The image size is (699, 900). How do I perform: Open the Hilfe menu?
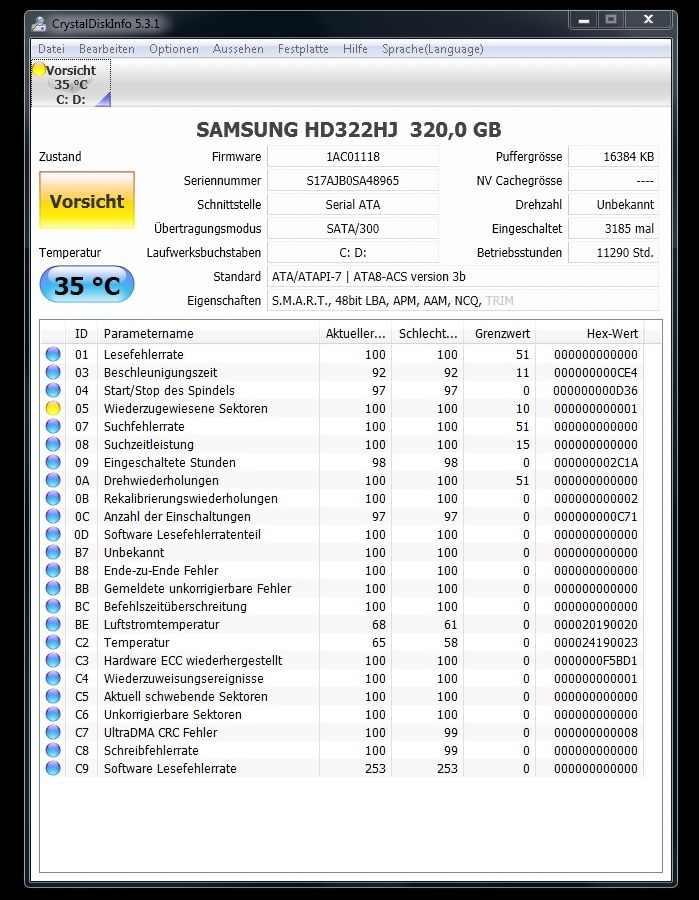tap(355, 49)
